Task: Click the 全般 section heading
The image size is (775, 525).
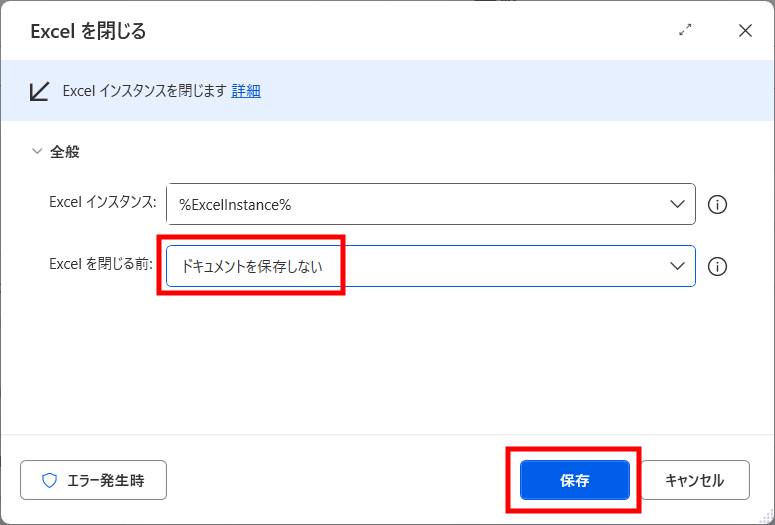Action: pos(65,152)
